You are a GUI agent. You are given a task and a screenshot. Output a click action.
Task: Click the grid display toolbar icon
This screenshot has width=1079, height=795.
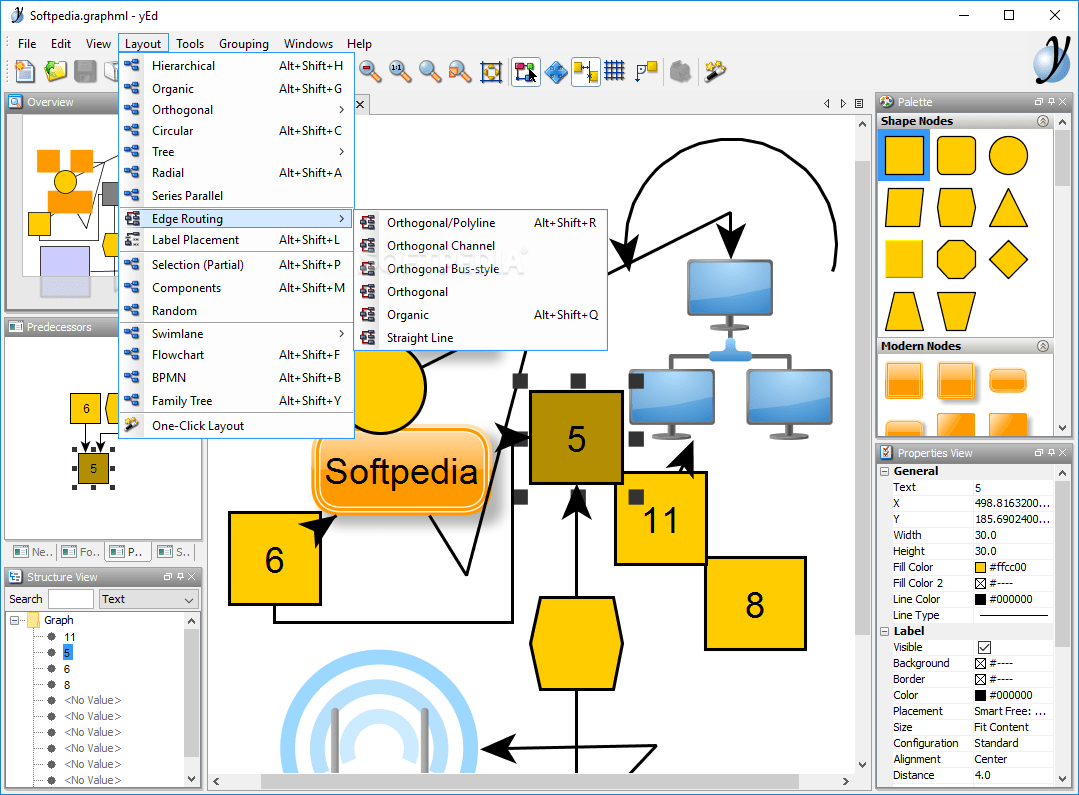coord(614,72)
